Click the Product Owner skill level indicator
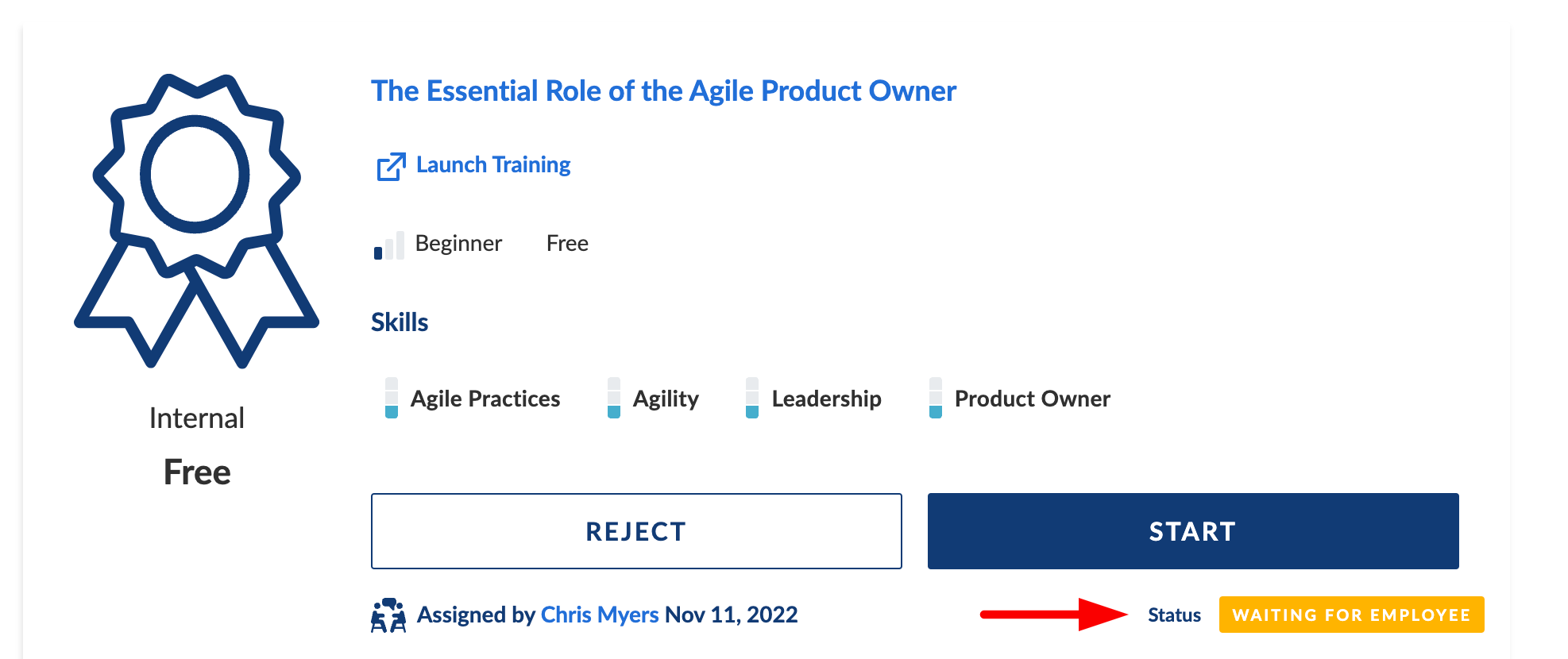This screenshot has height=659, width=1568. coord(936,398)
